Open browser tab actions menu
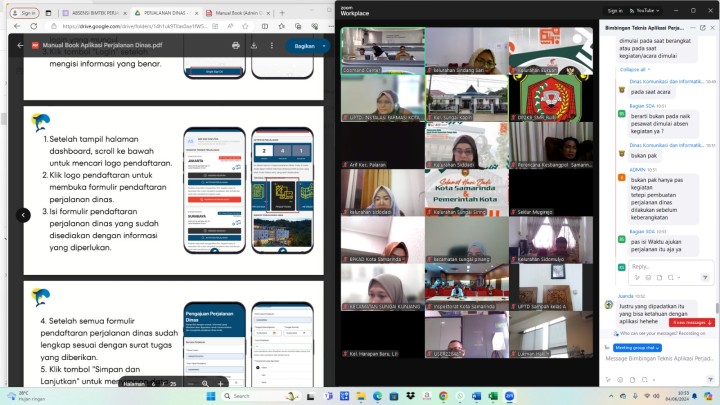720x405 pixels. [48, 13]
